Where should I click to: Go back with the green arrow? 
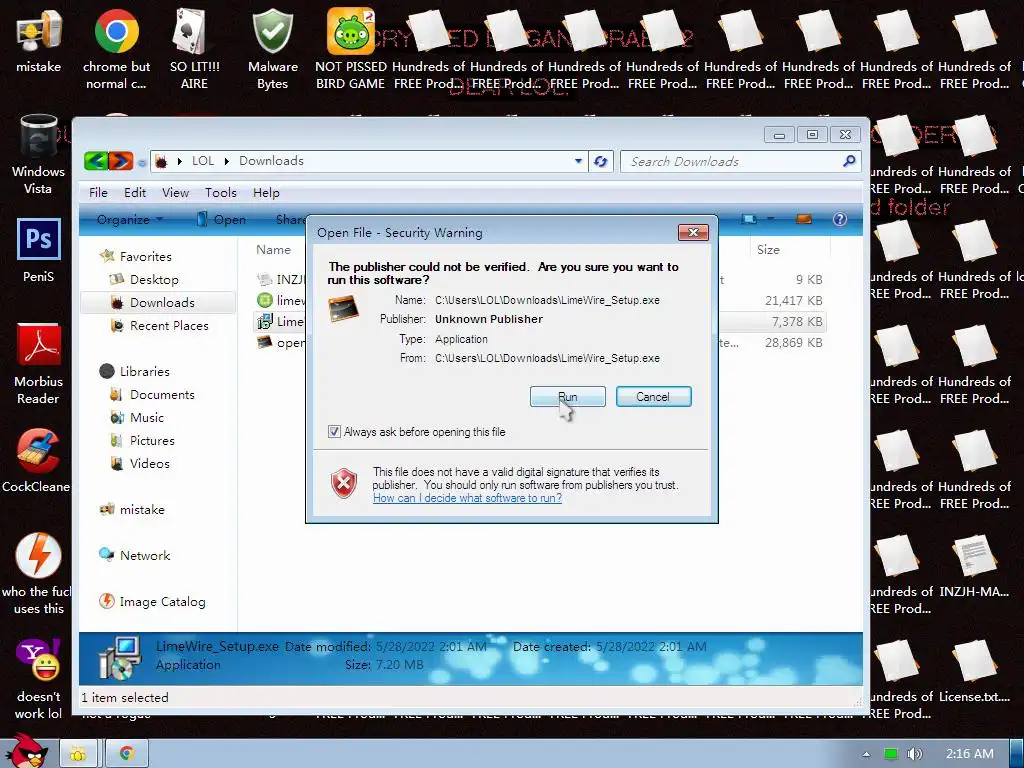point(95,161)
